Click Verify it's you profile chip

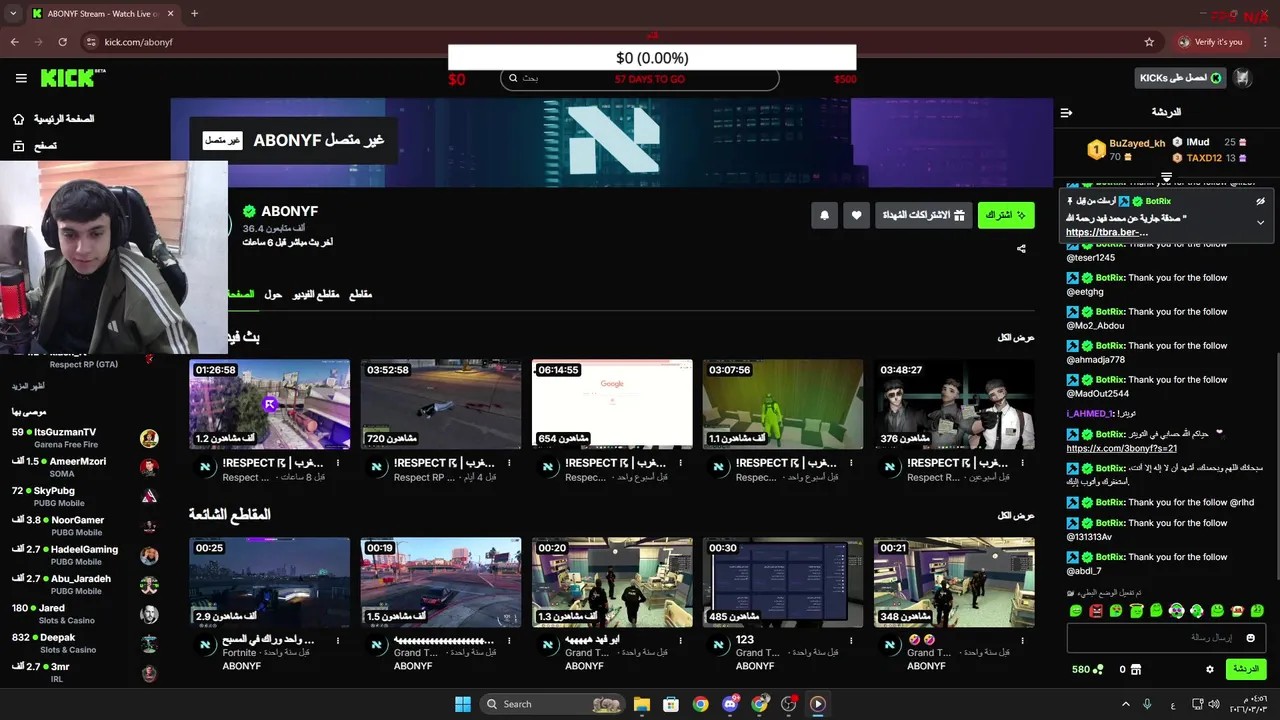click(x=1210, y=42)
